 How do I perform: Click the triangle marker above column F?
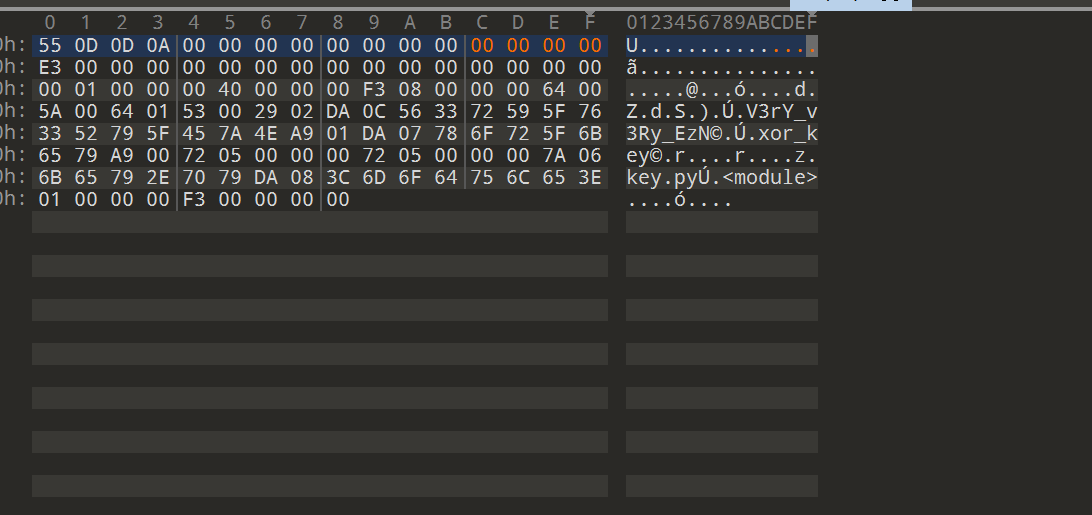coord(590,13)
